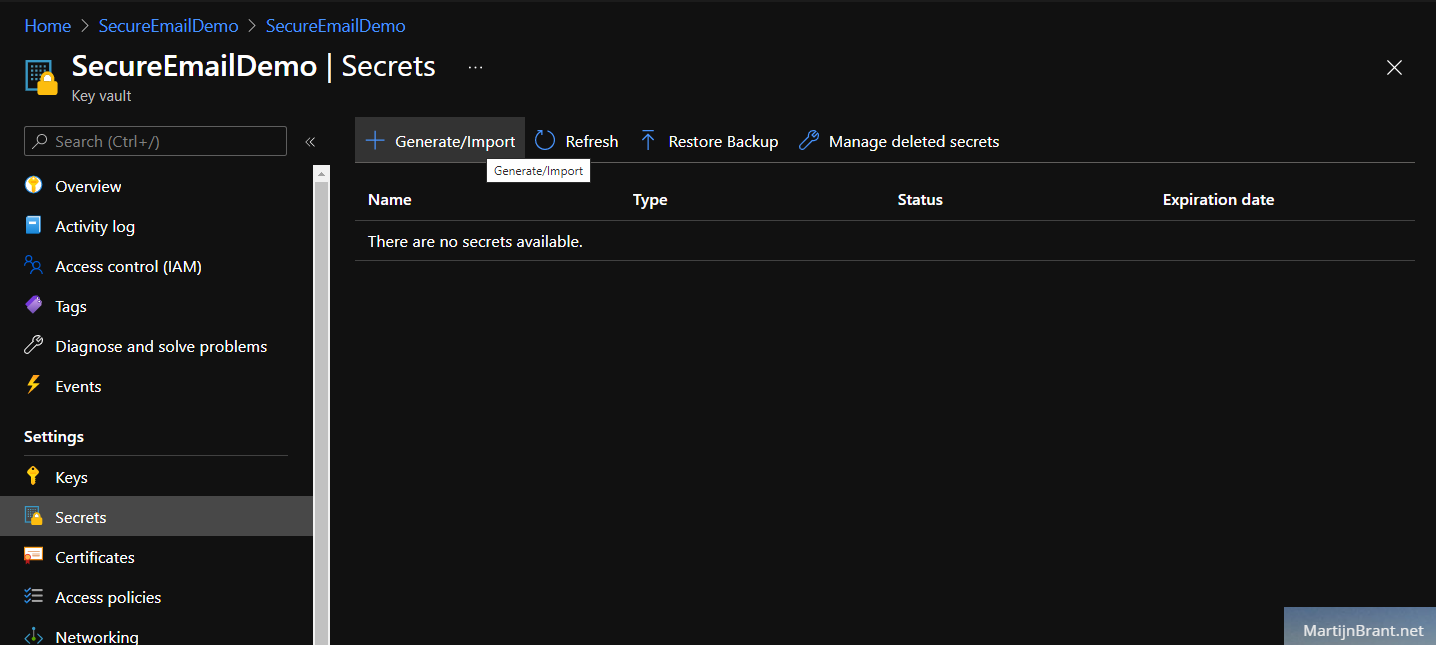Image resolution: width=1436 pixels, height=645 pixels.
Task: Click the Key vault icon beside title
Action: (x=41, y=77)
